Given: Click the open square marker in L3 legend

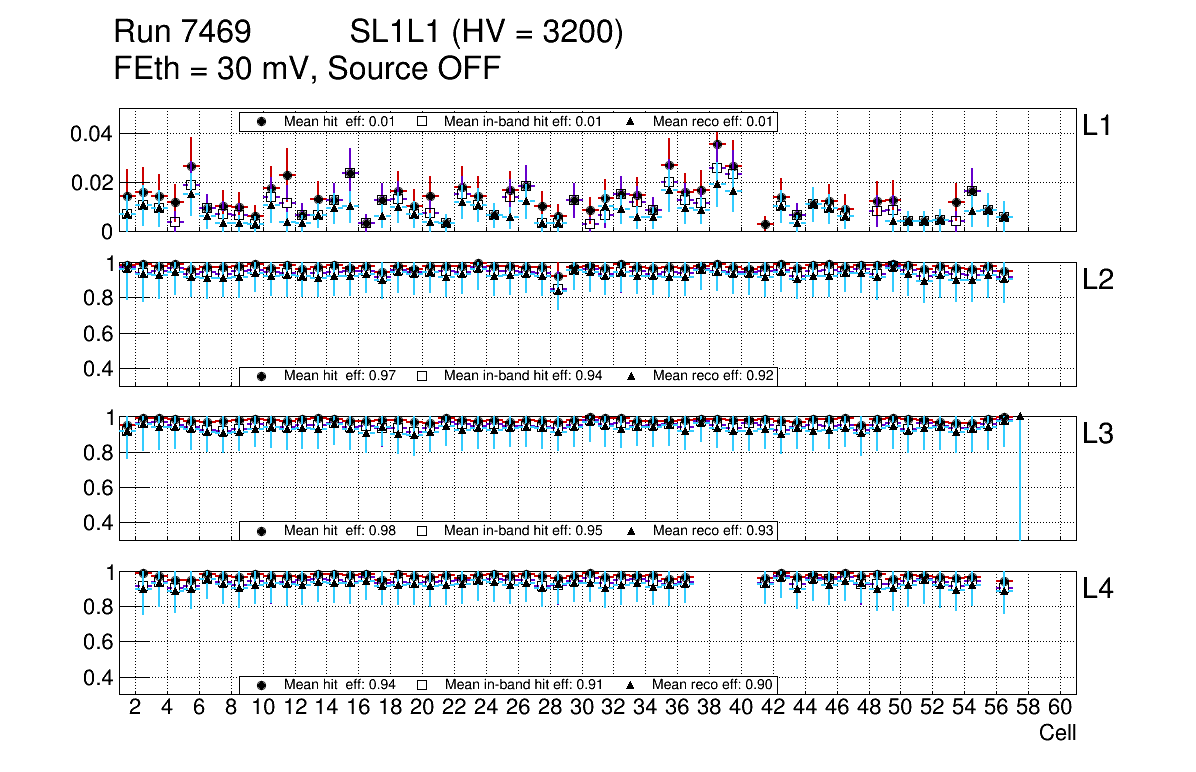Looking at the screenshot, I should [422, 530].
